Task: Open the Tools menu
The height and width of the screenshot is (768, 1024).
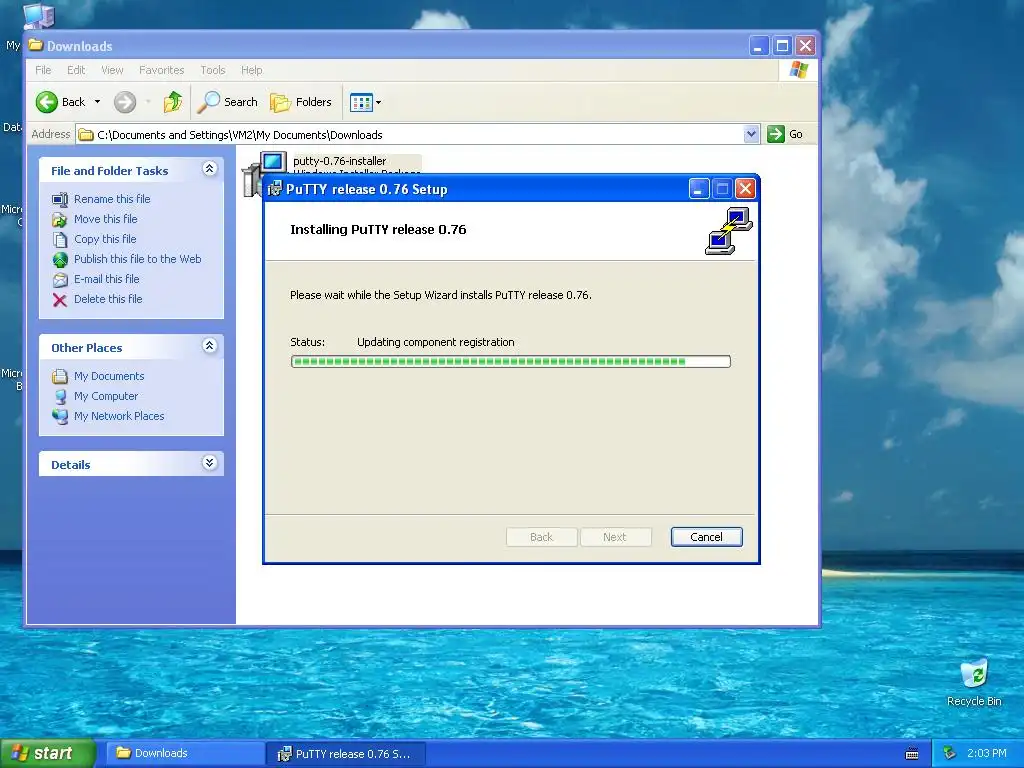Action: pos(213,70)
